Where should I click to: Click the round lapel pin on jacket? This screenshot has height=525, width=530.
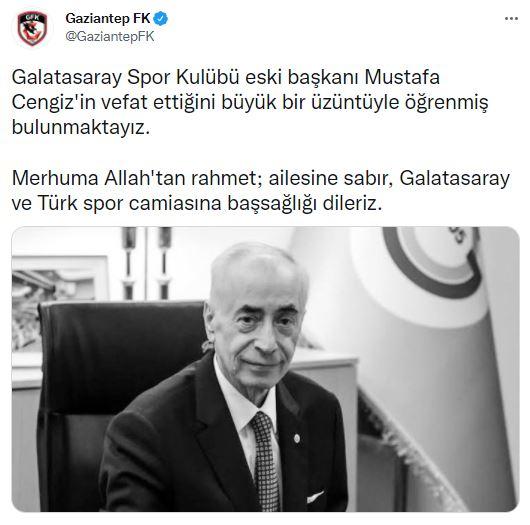pos(297,438)
